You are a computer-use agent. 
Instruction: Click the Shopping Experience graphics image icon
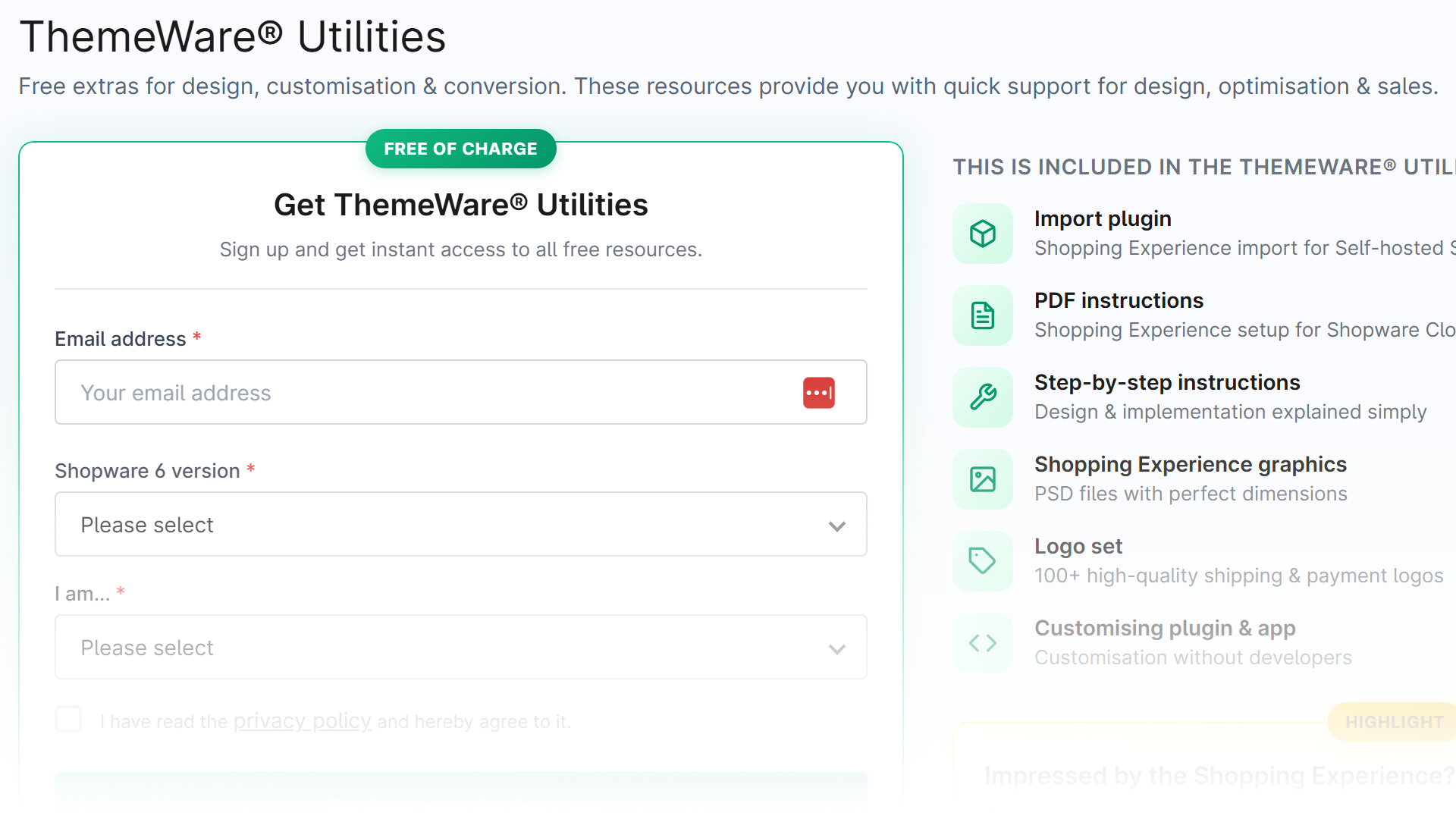point(983,479)
